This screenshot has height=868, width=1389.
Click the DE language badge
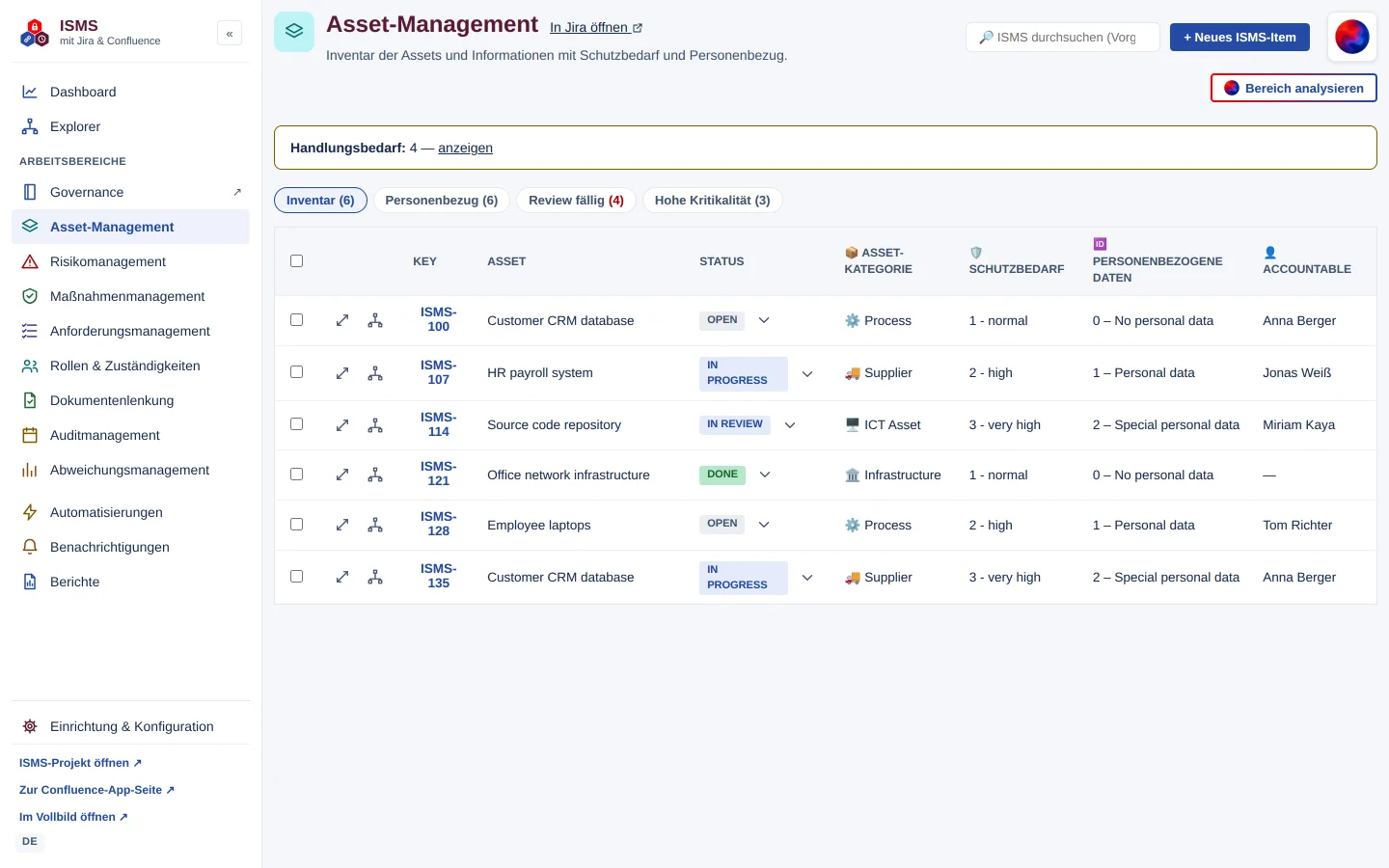(30, 842)
